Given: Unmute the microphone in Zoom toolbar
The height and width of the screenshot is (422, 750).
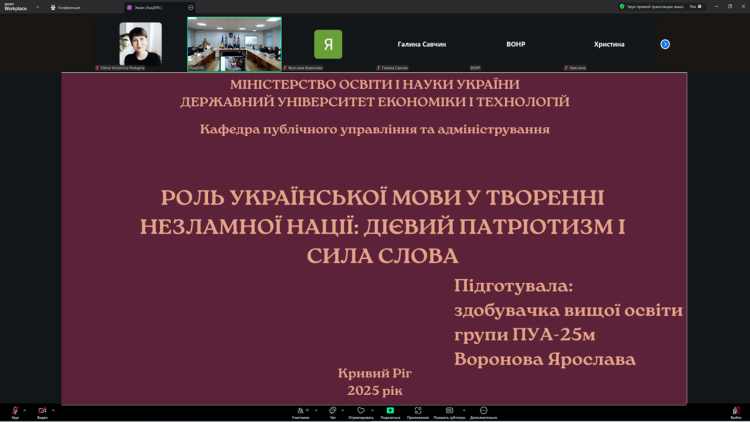Looking at the screenshot, I should 15,411.
